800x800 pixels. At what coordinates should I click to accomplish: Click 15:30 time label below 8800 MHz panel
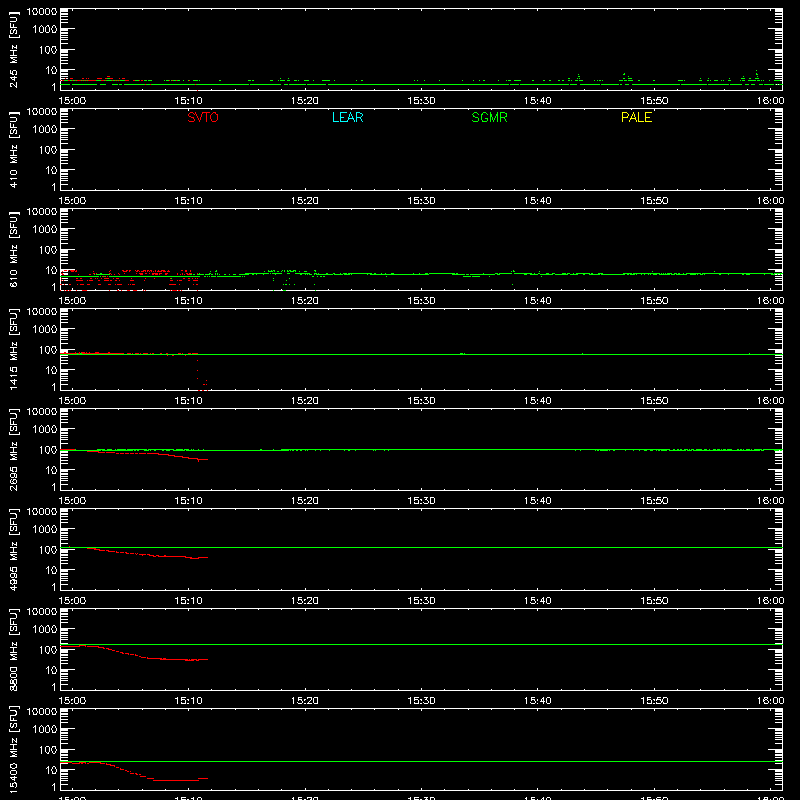coord(421,701)
